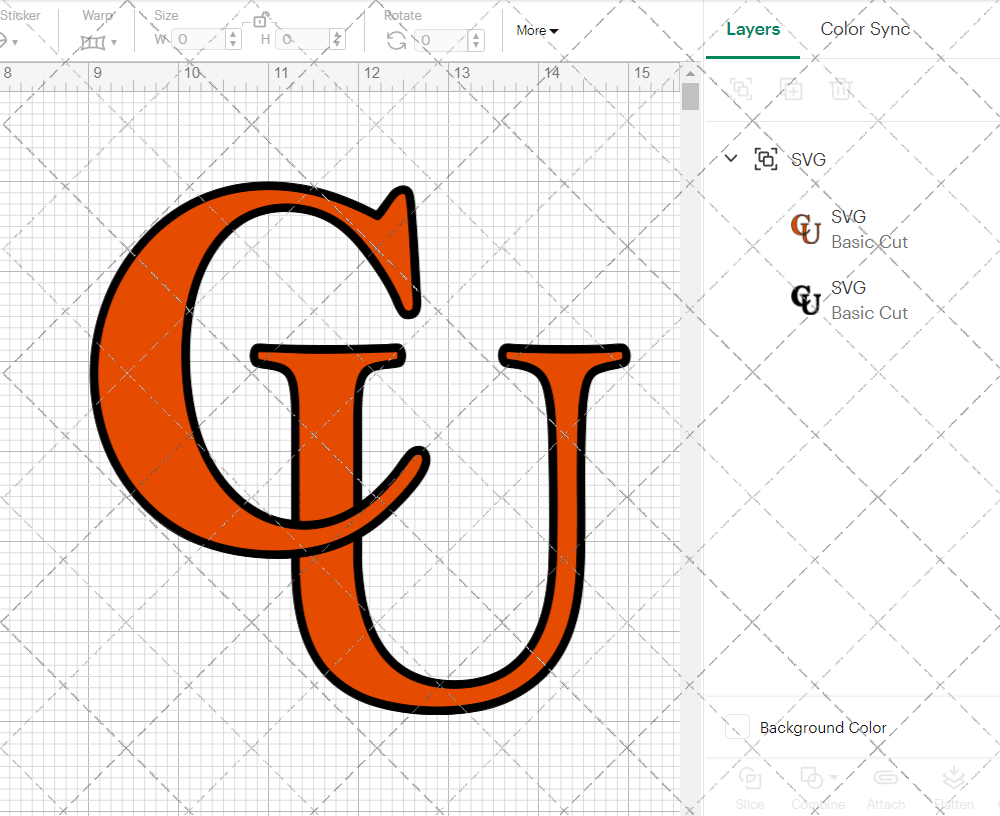Toggle the aspect ratio lock for Size
This screenshot has width=1000, height=816.
pyautogui.click(x=260, y=21)
